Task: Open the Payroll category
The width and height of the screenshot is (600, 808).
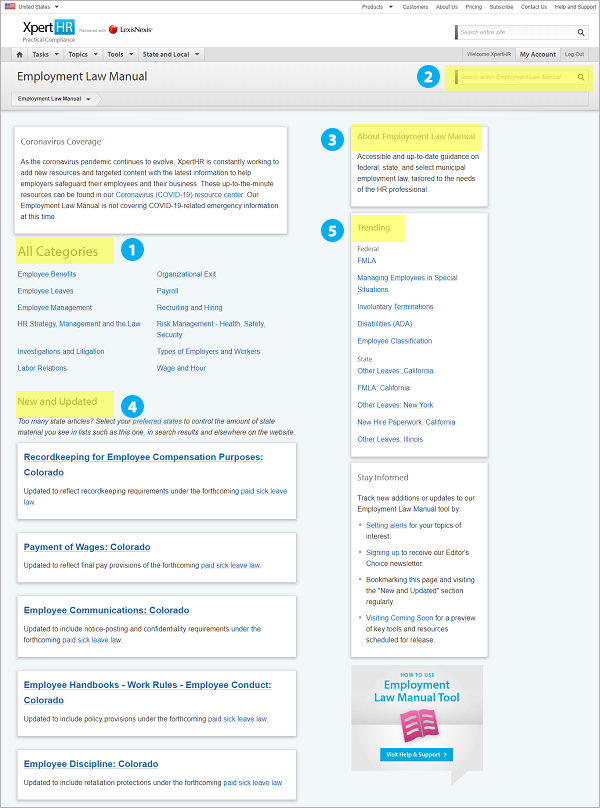Action: point(168,291)
